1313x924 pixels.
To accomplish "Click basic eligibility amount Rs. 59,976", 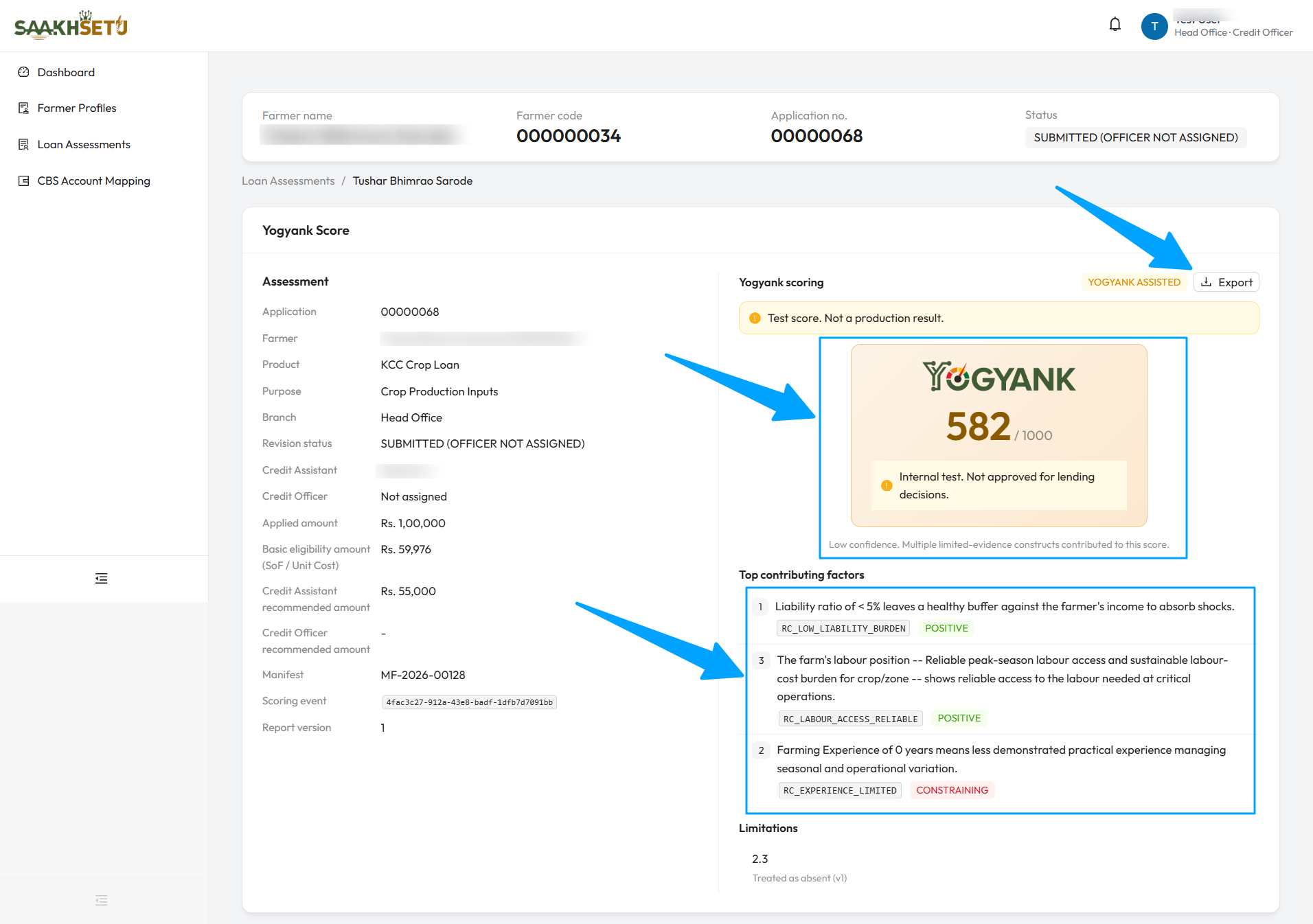I will coord(406,549).
